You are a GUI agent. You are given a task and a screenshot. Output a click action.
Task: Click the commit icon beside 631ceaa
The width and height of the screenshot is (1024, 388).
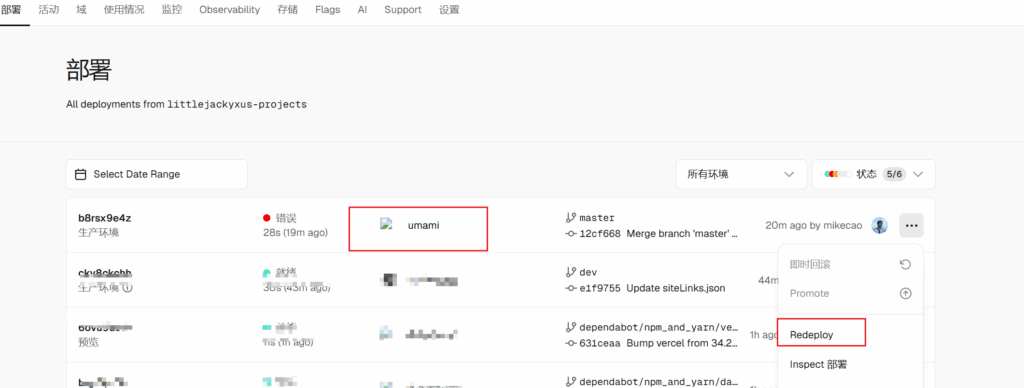point(571,343)
